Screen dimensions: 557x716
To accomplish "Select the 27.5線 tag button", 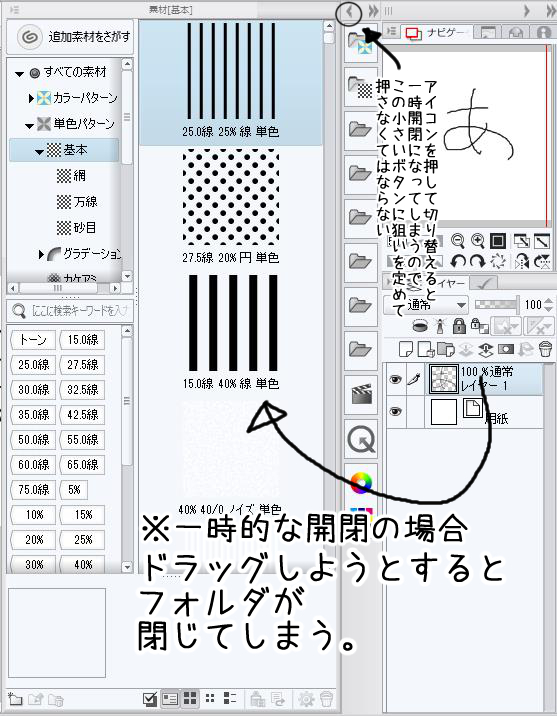I will pos(83,364).
